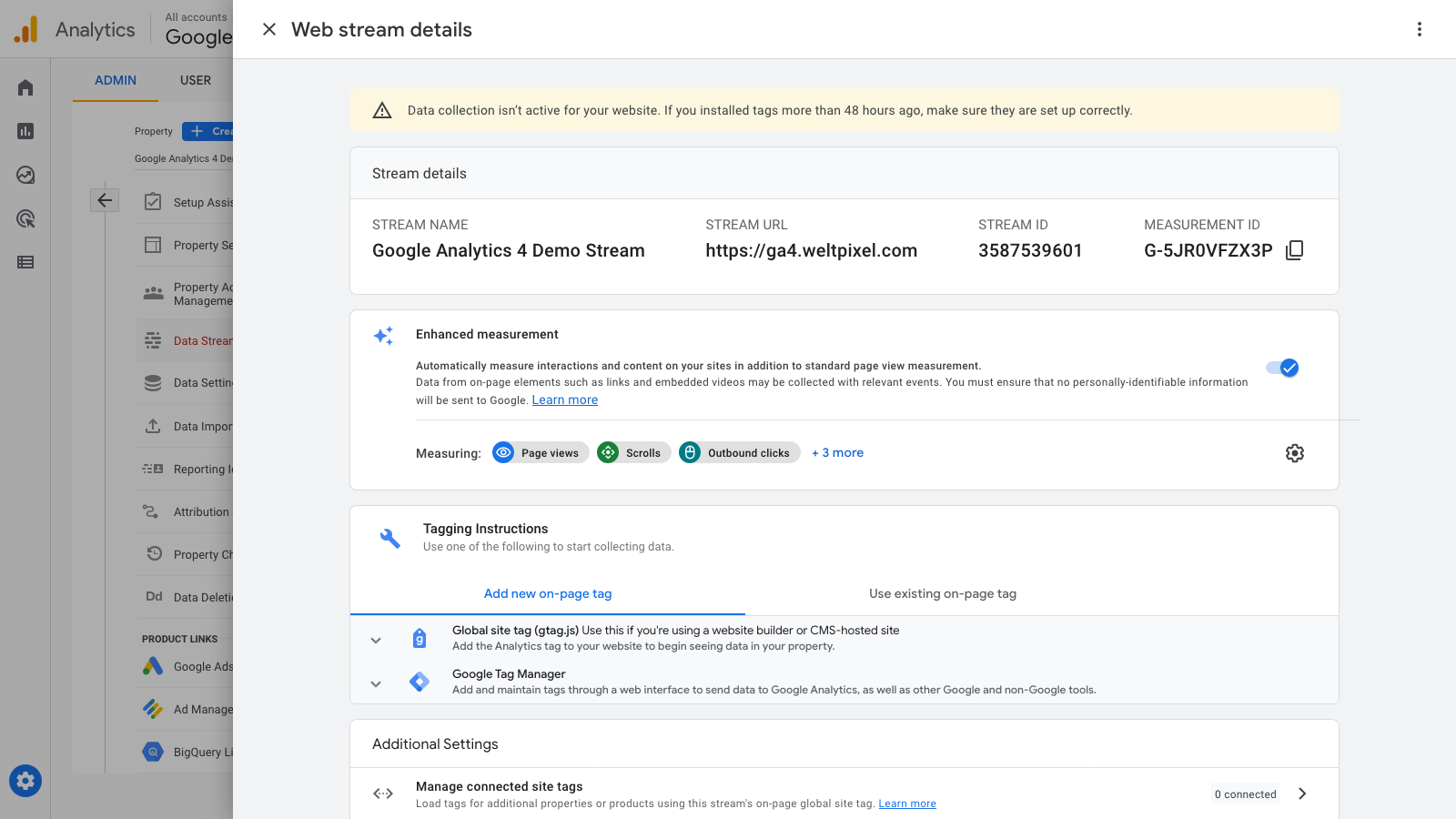Select the Scrolls chip
This screenshot has height=819, width=1456.
tap(633, 452)
